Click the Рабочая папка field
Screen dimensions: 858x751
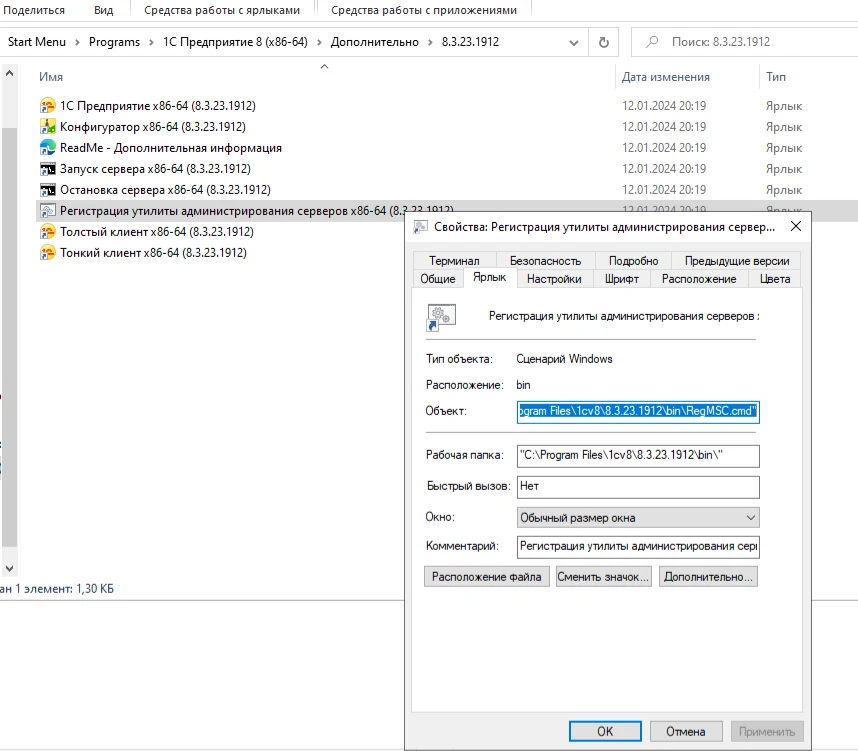(638, 455)
